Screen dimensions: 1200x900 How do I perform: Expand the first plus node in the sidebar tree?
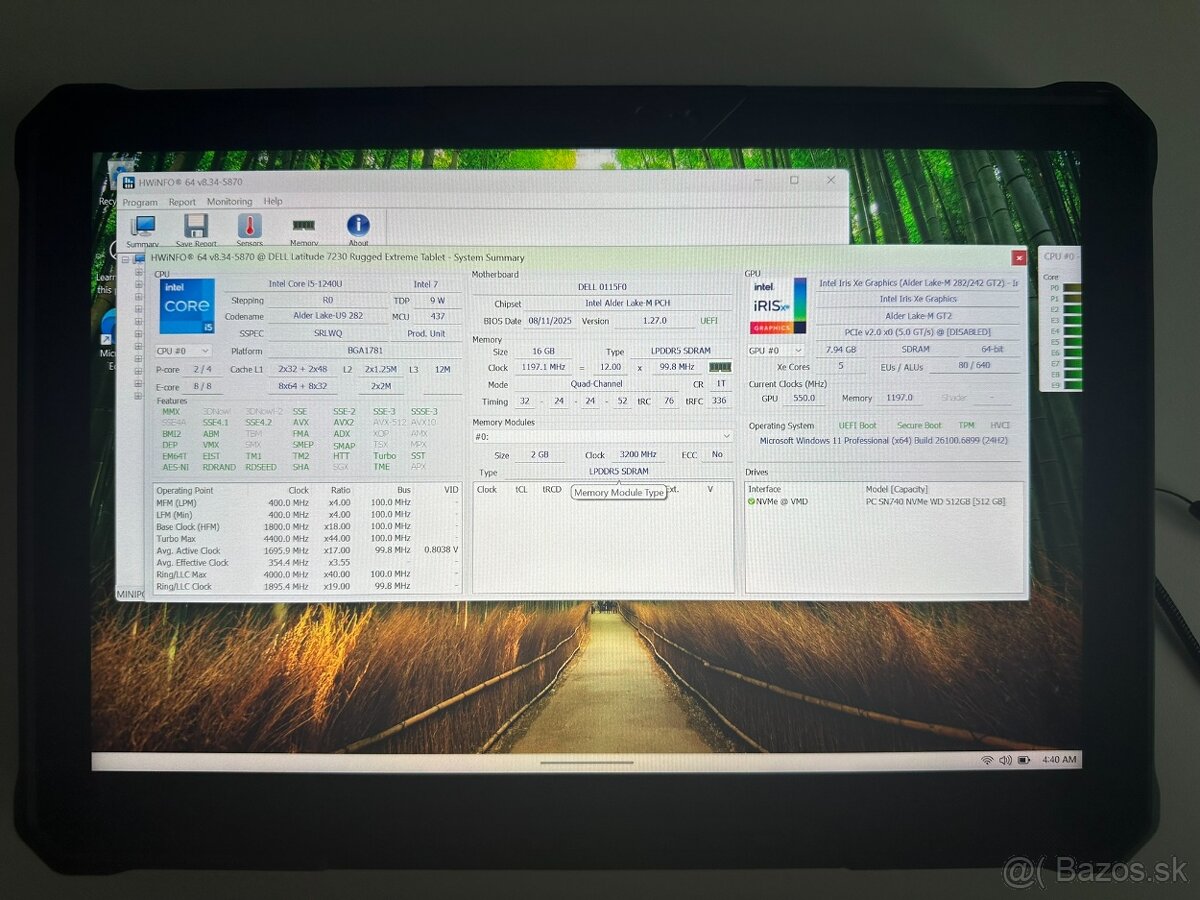pyautogui.click(x=139, y=273)
